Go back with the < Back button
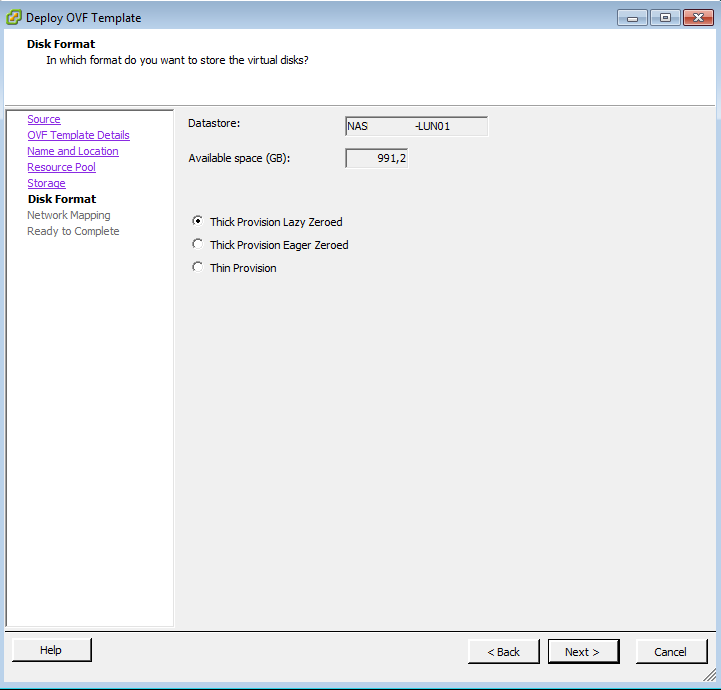This screenshot has width=721, height=690. point(504,652)
